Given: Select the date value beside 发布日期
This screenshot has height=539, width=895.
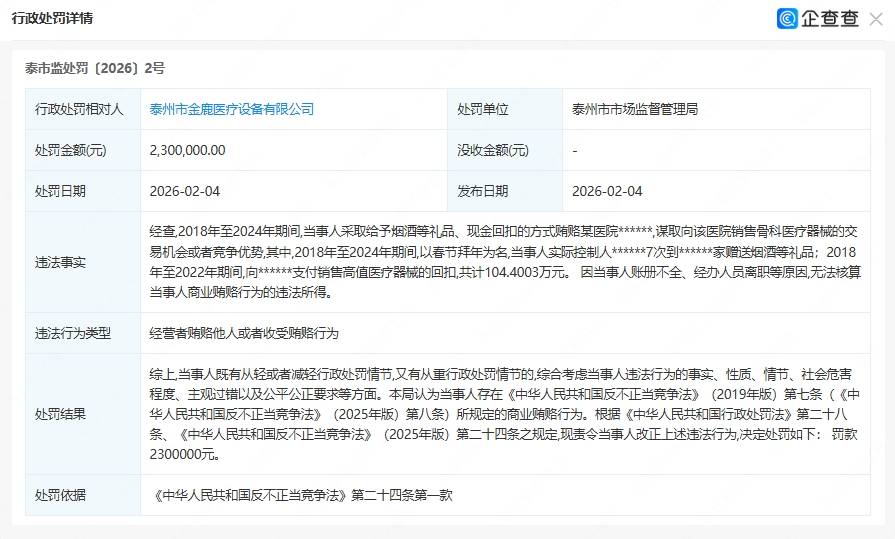Looking at the screenshot, I should (x=607, y=191).
